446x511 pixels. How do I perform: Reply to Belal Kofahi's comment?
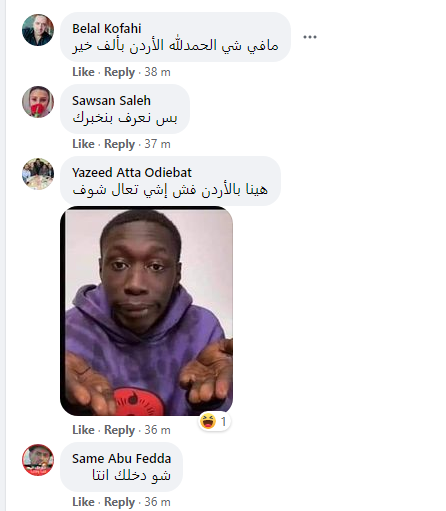pos(119,72)
